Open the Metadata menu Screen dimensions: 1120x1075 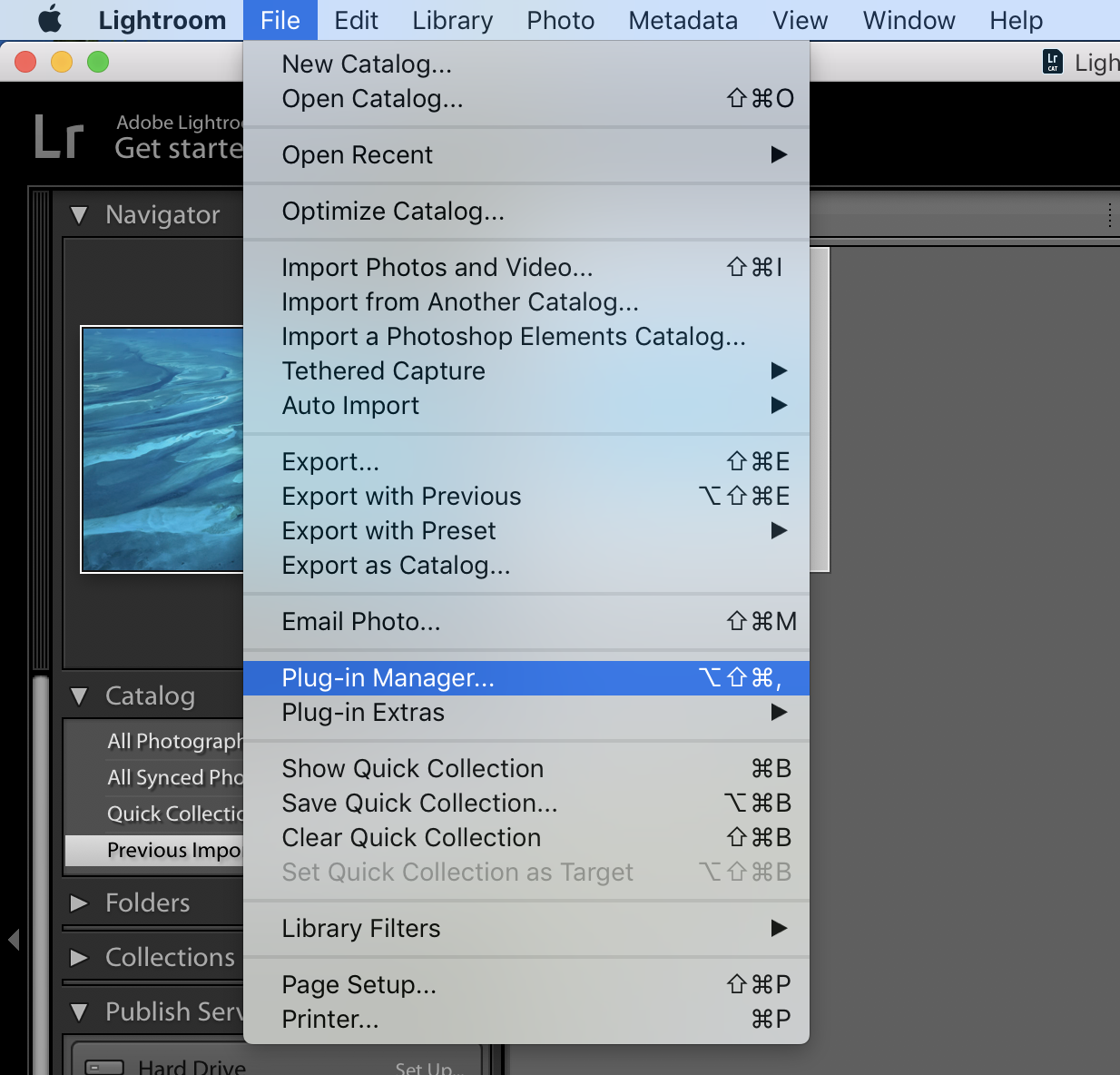(683, 20)
